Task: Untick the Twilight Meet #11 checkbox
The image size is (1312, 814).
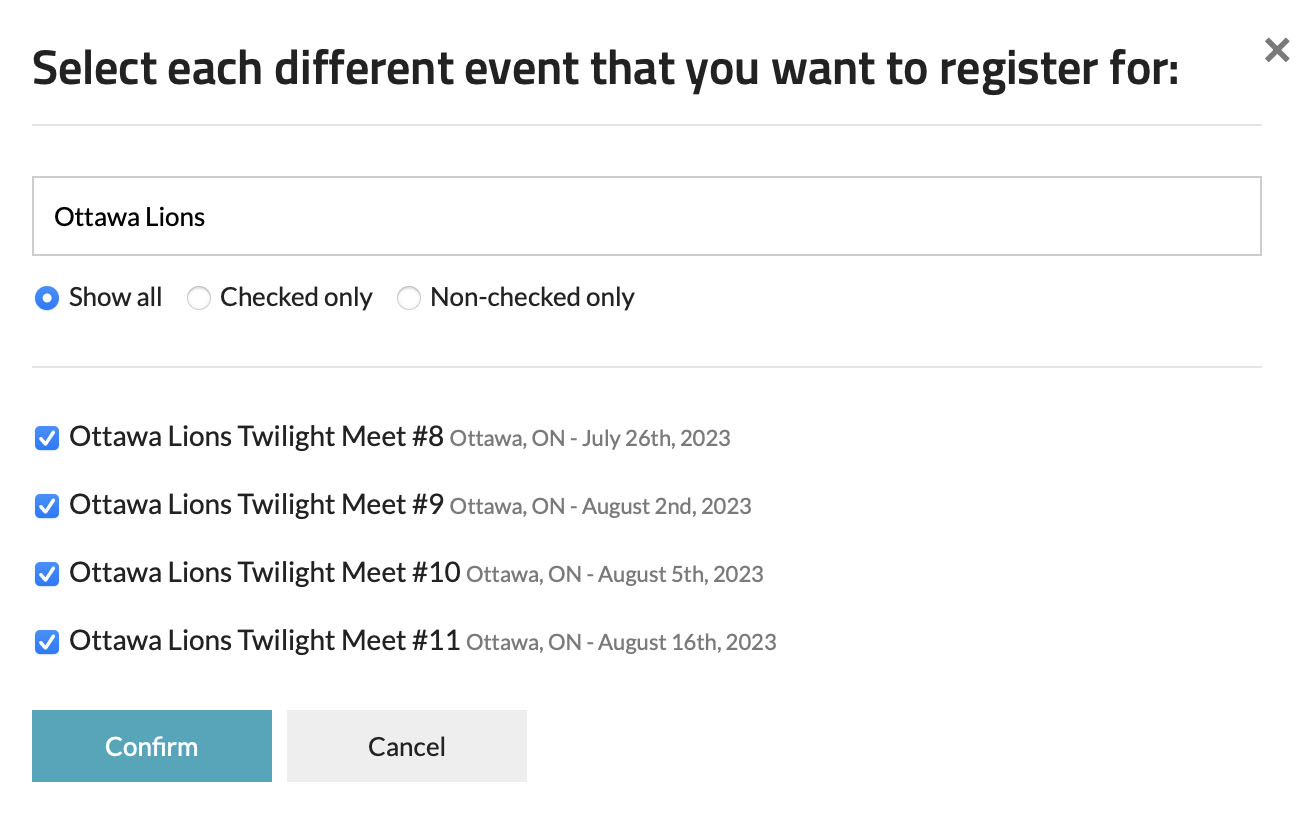Action: coord(47,642)
